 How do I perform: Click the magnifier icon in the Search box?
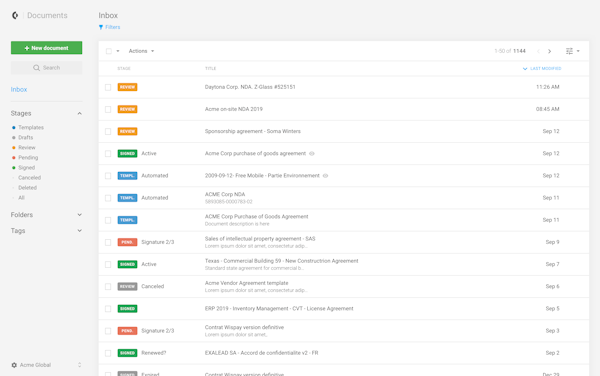[x=36, y=68]
